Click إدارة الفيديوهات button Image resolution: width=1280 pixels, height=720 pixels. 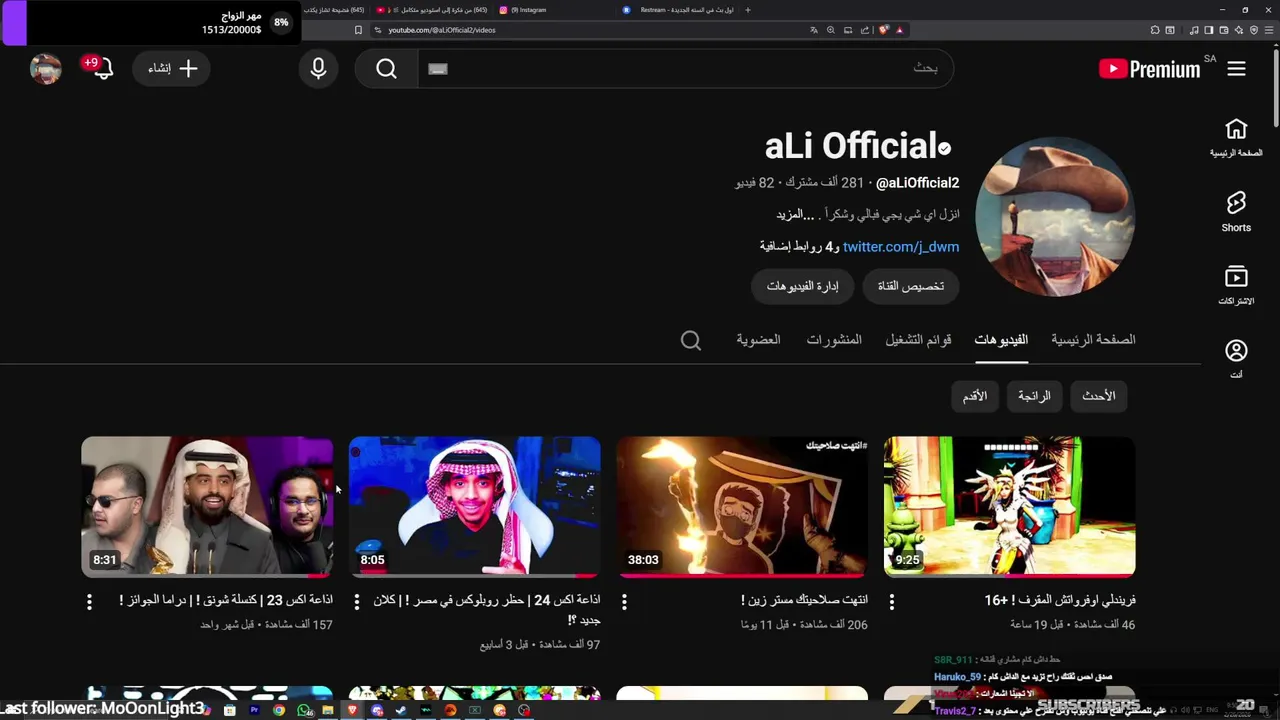[x=803, y=286]
